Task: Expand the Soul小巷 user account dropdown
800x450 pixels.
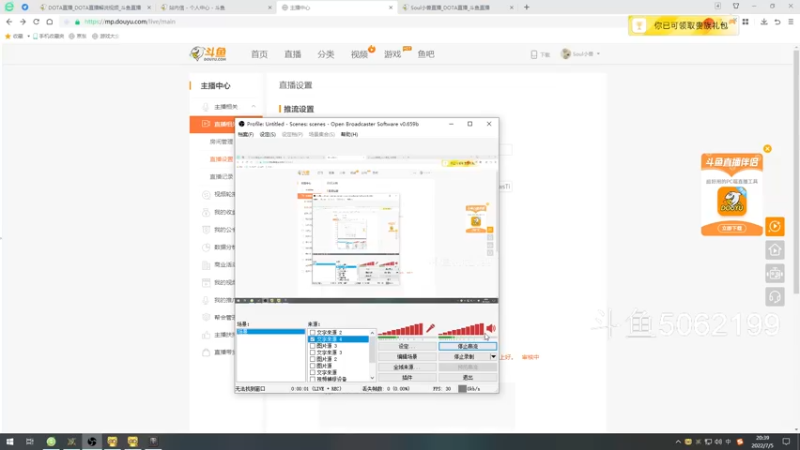Action: tap(598, 54)
